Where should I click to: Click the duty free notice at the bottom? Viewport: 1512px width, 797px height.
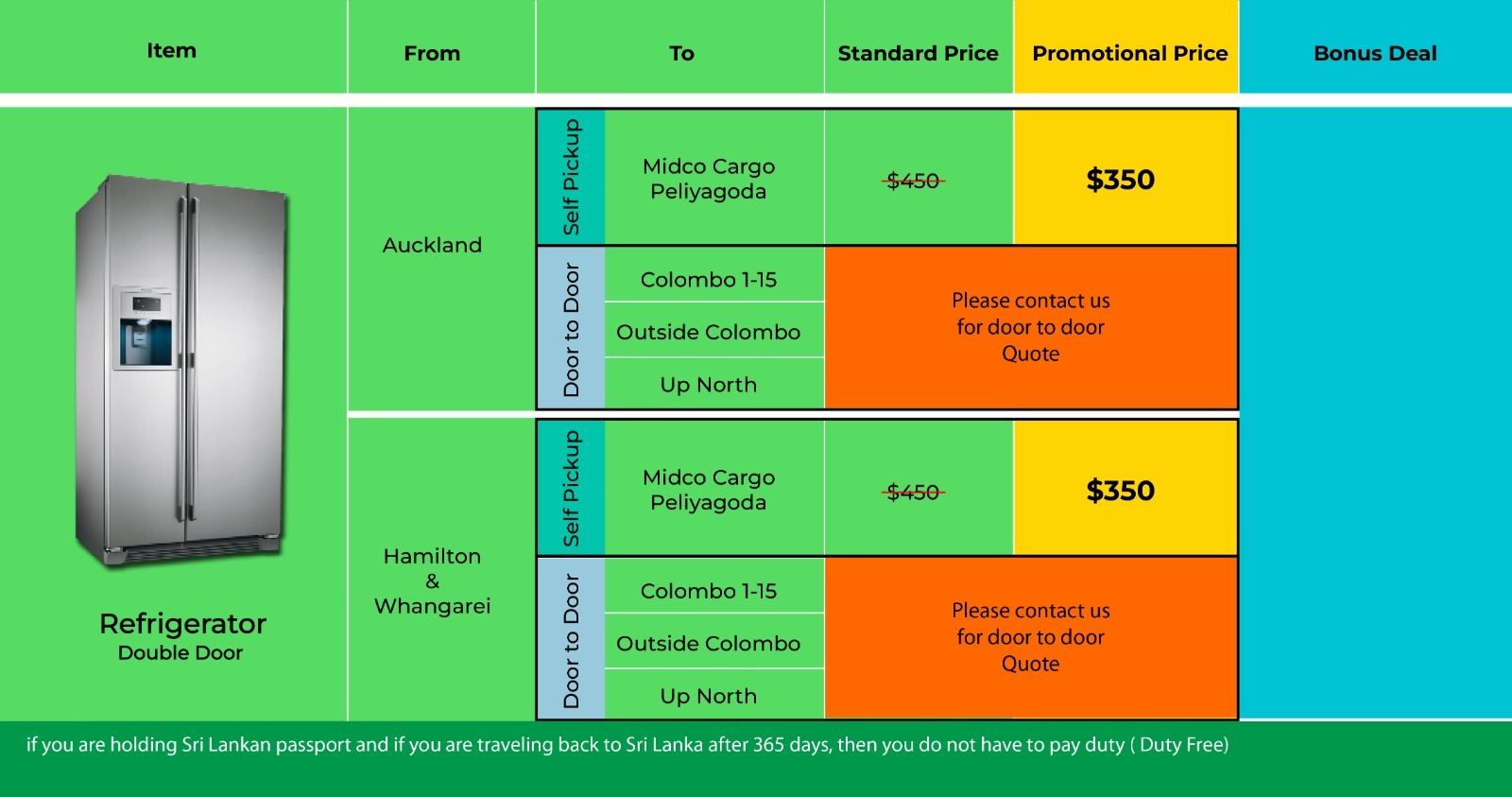coord(627,745)
